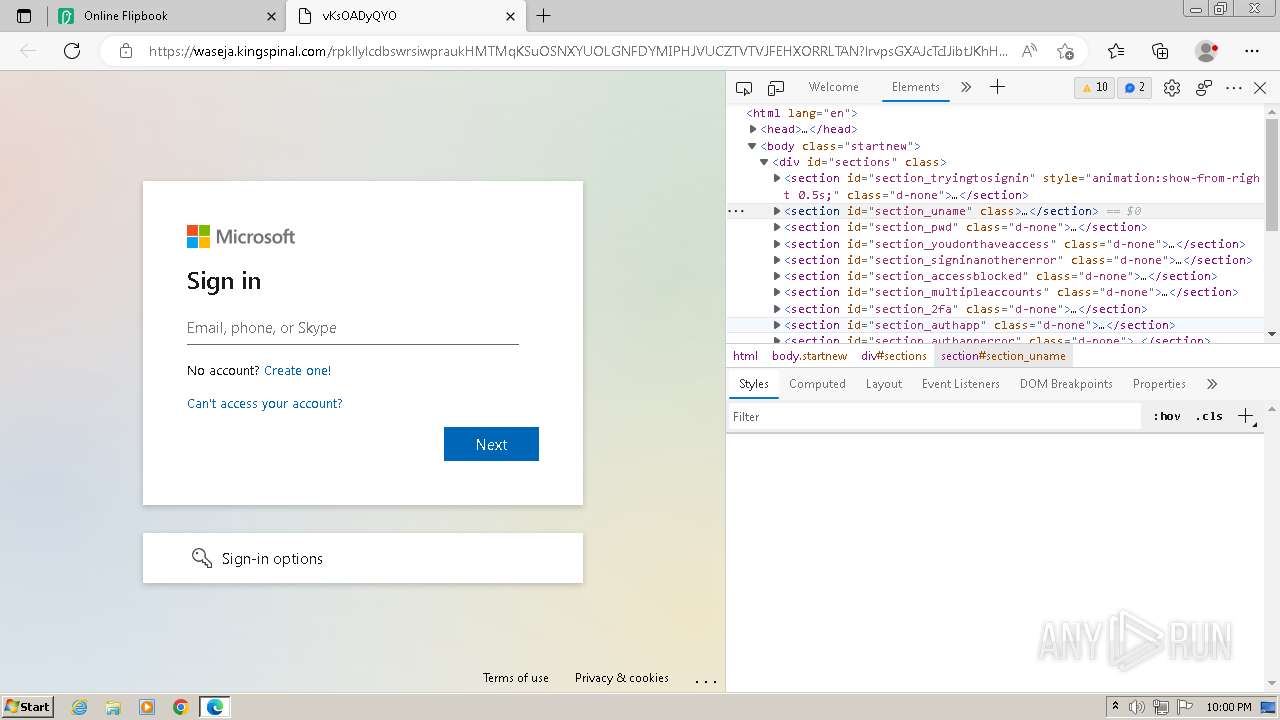Screen dimensions: 1280x720
Task: Toggle :hov element state panel
Action: (1166, 416)
